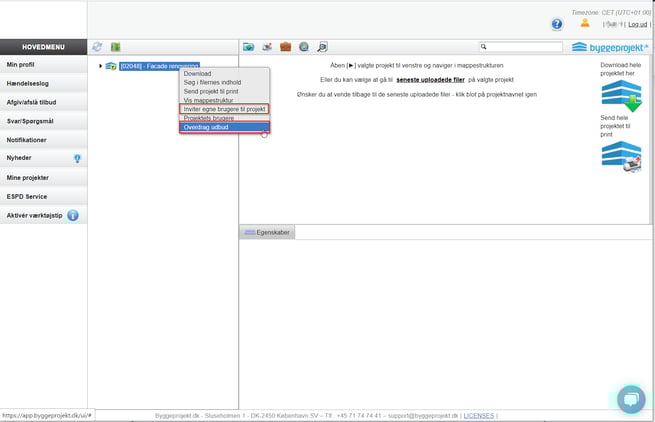Click the blue folder icon in the file toolbar
The image size is (655, 422).
tap(249, 47)
